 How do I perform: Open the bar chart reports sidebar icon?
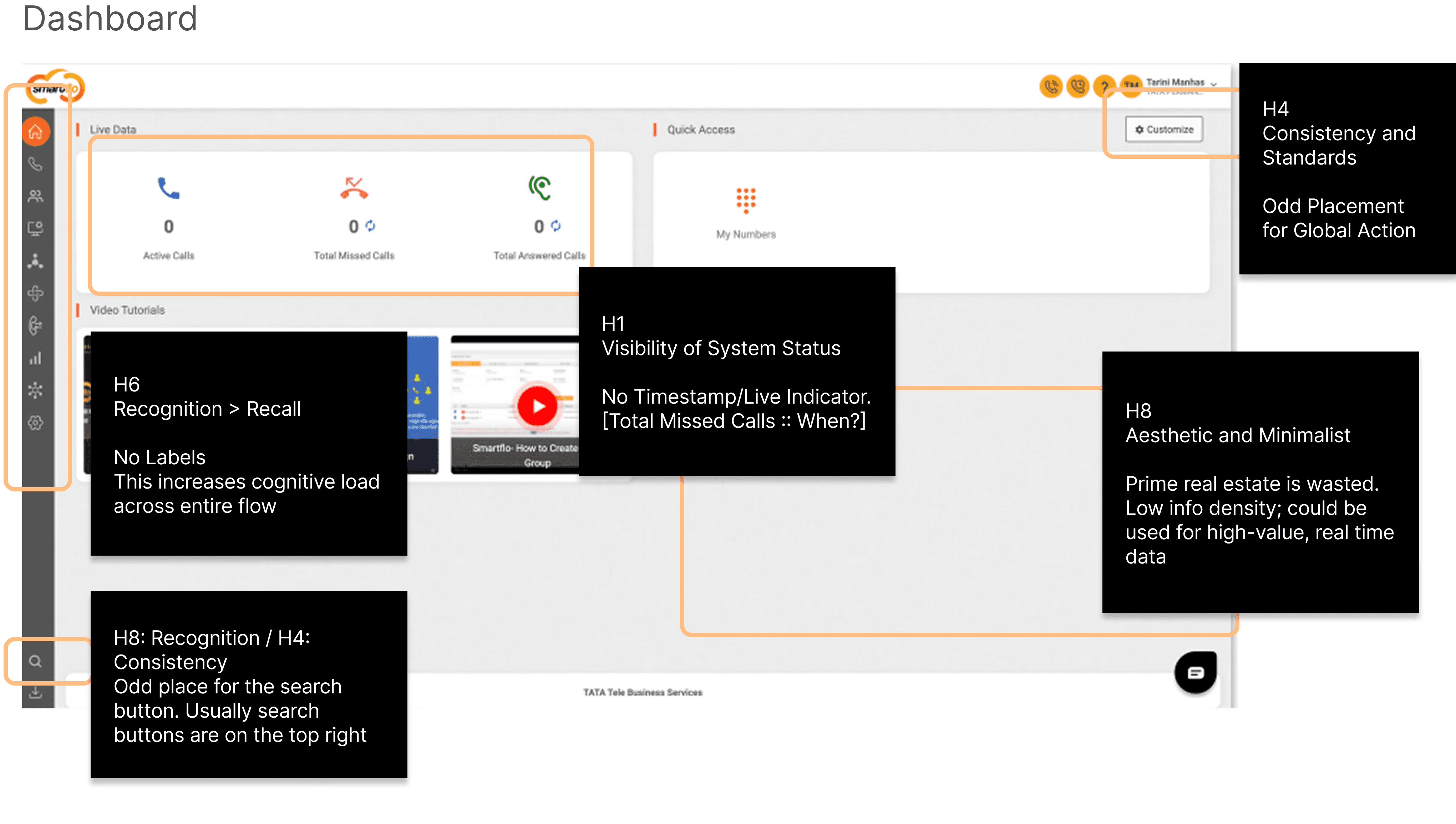(36, 358)
